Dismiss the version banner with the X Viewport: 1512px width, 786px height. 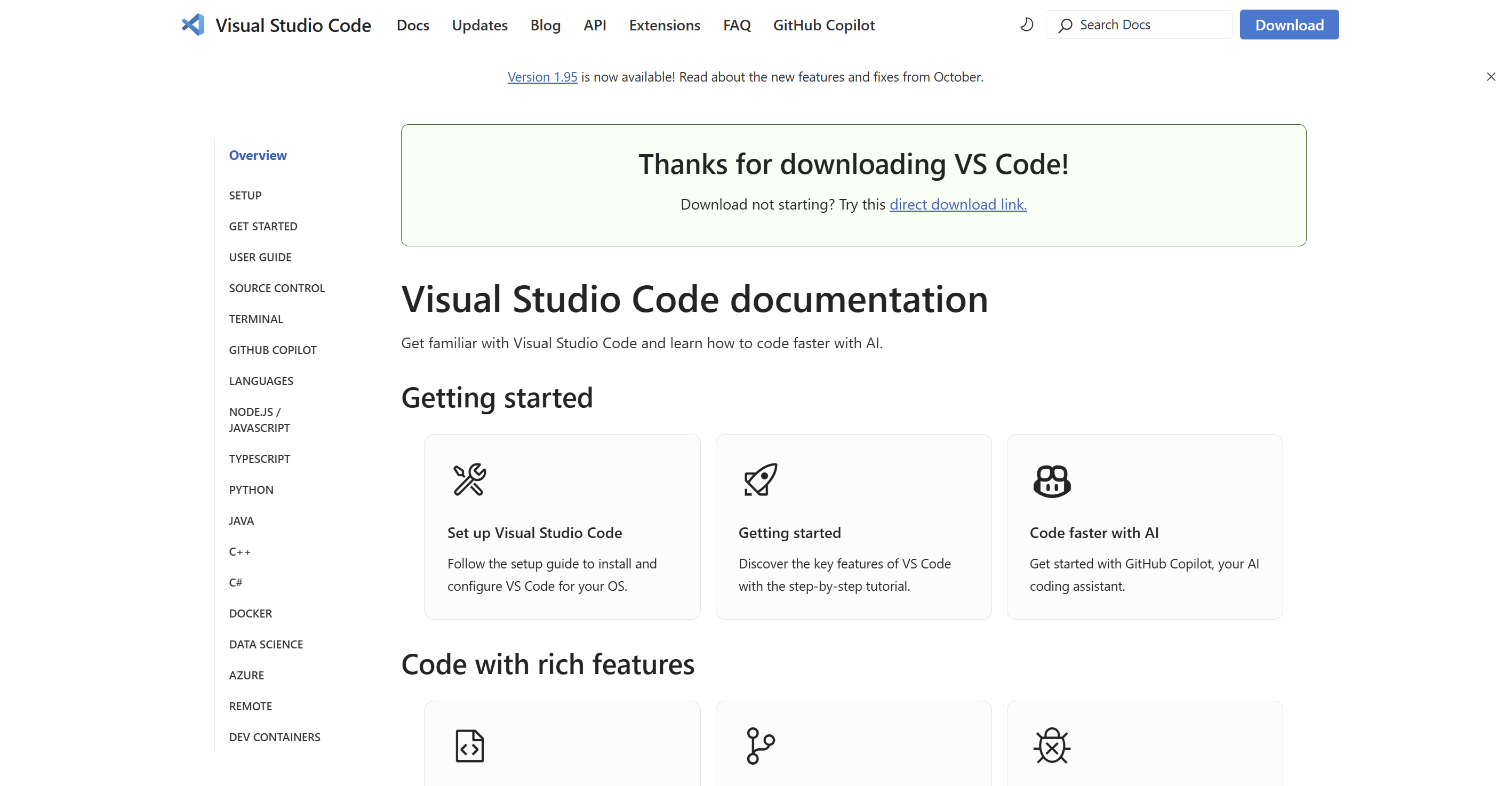(1490, 76)
